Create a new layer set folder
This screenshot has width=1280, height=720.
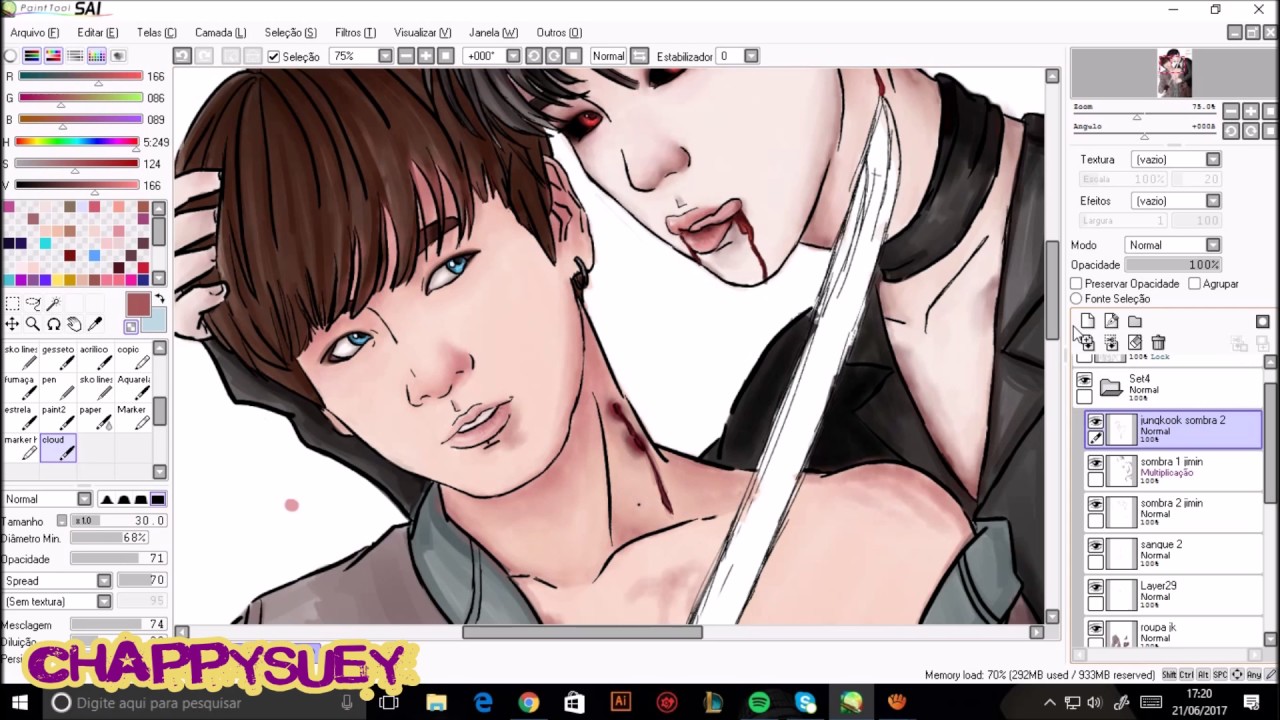(x=1135, y=321)
